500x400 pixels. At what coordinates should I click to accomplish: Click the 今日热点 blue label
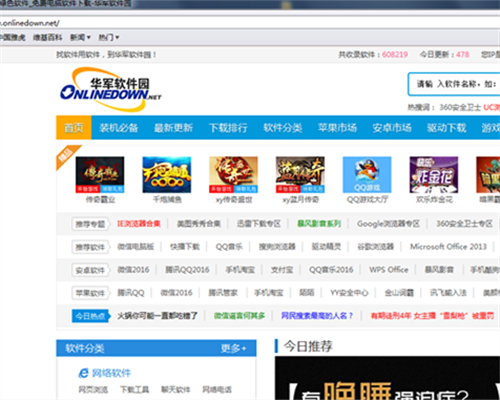[90, 316]
